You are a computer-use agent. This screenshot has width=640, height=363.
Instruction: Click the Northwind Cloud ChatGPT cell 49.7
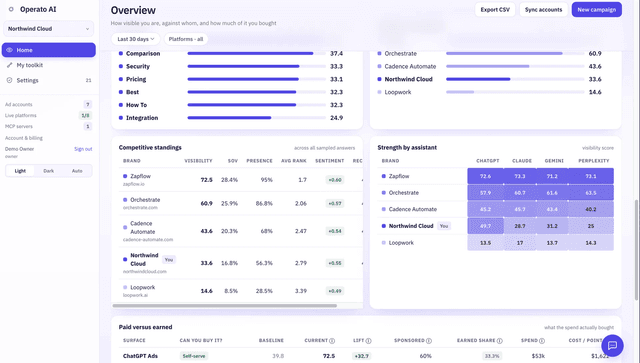(x=485, y=226)
